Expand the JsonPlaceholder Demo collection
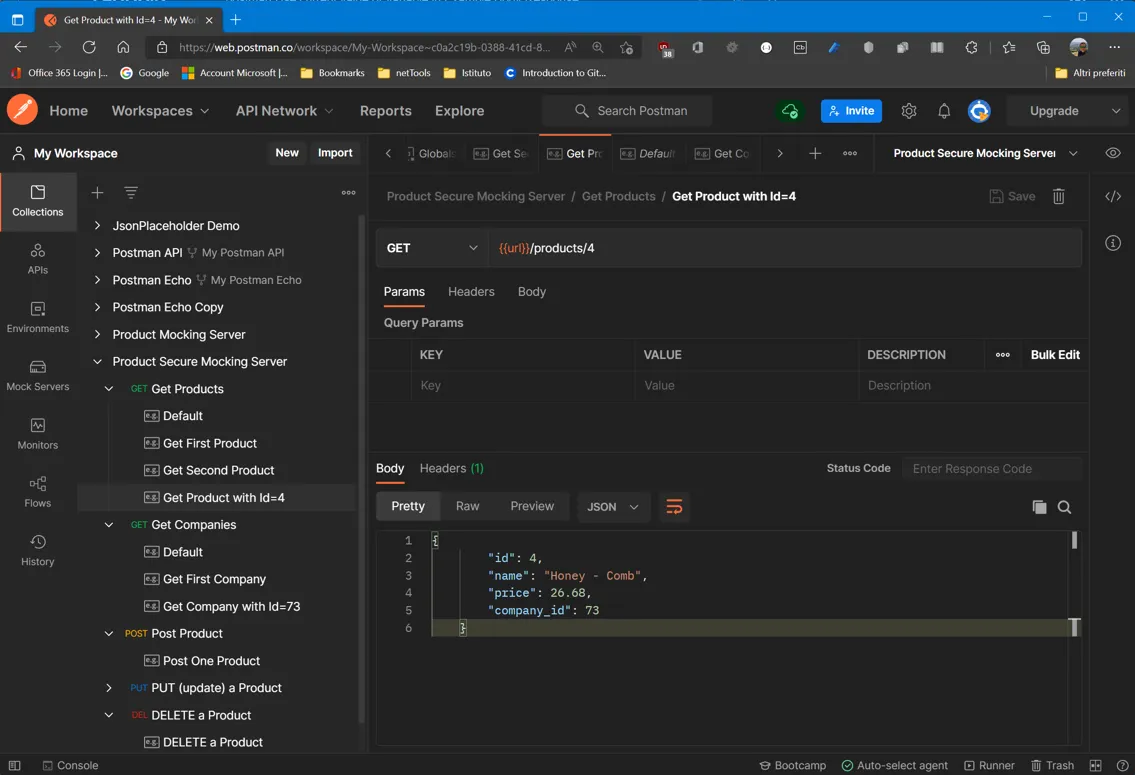 (x=97, y=226)
